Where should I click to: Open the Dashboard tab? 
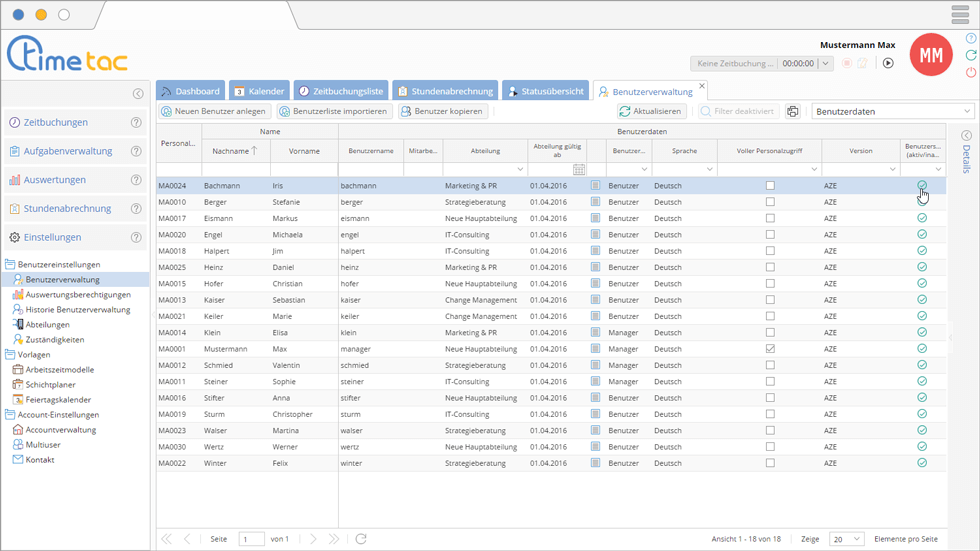point(190,91)
